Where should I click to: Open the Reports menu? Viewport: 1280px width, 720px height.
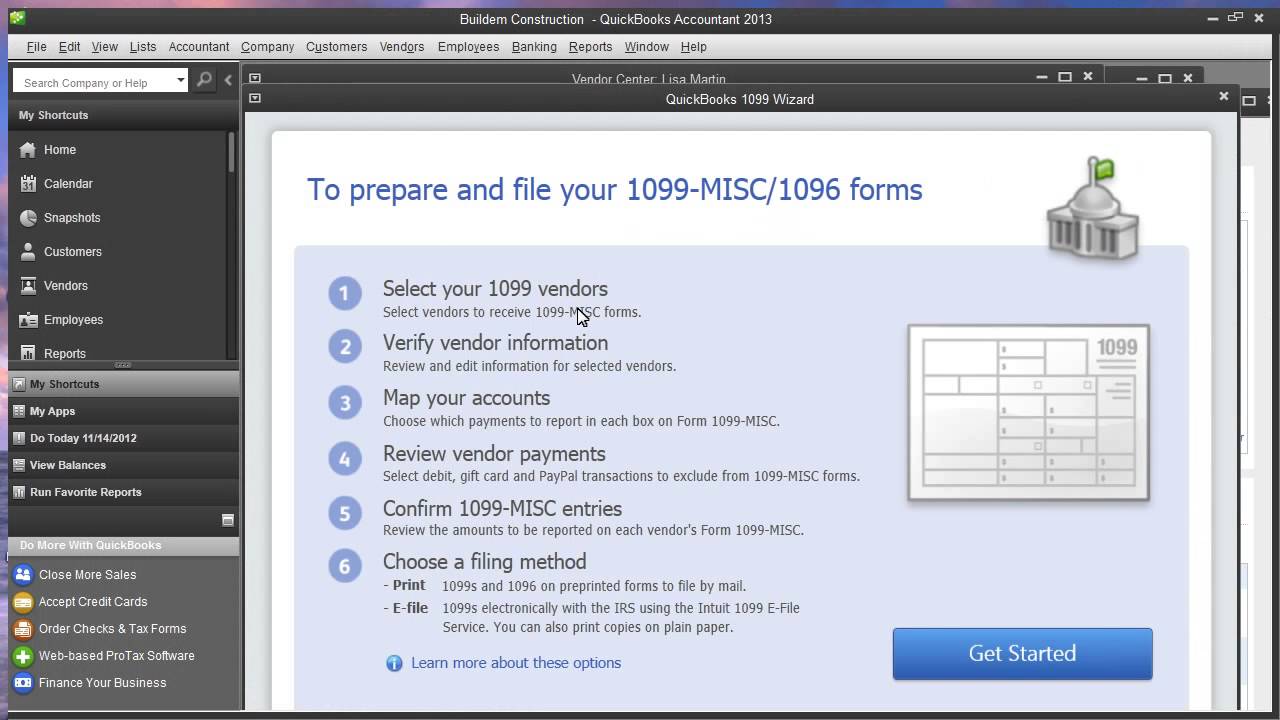tap(590, 47)
